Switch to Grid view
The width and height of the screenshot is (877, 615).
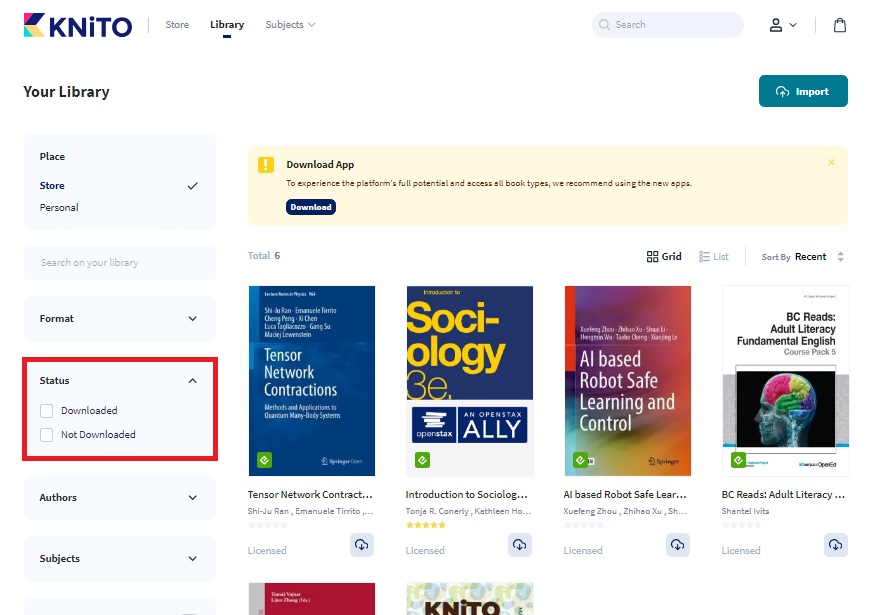tap(664, 257)
